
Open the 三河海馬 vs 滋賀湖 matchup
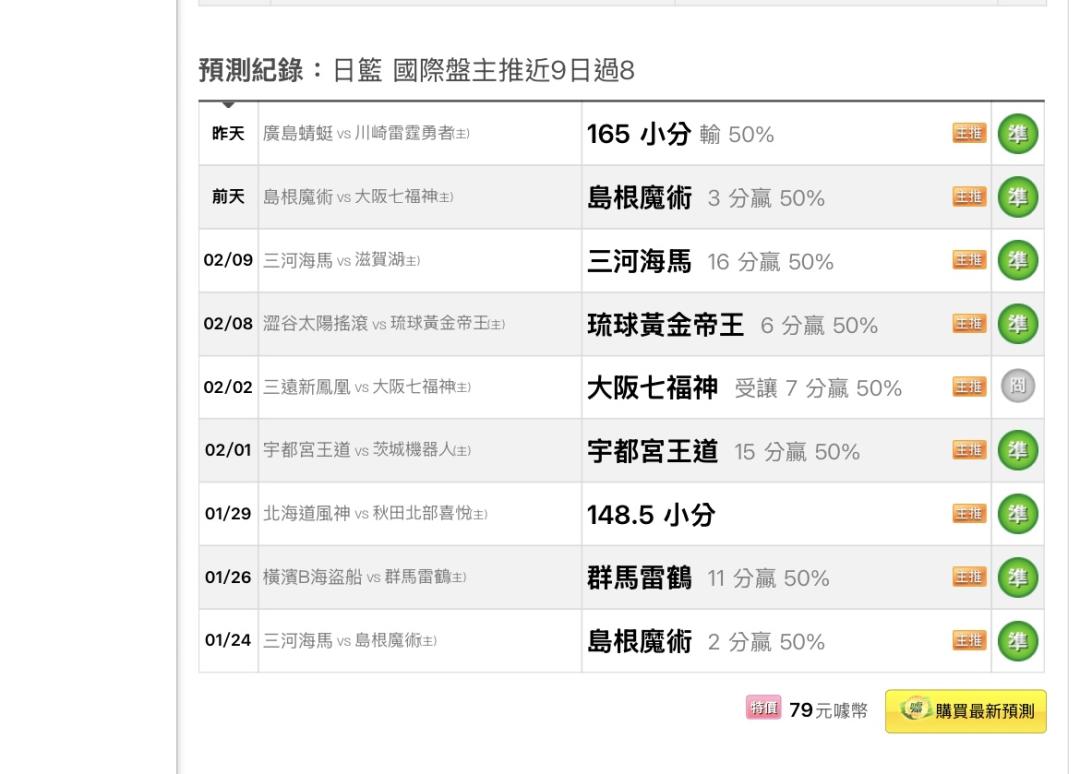[342, 260]
